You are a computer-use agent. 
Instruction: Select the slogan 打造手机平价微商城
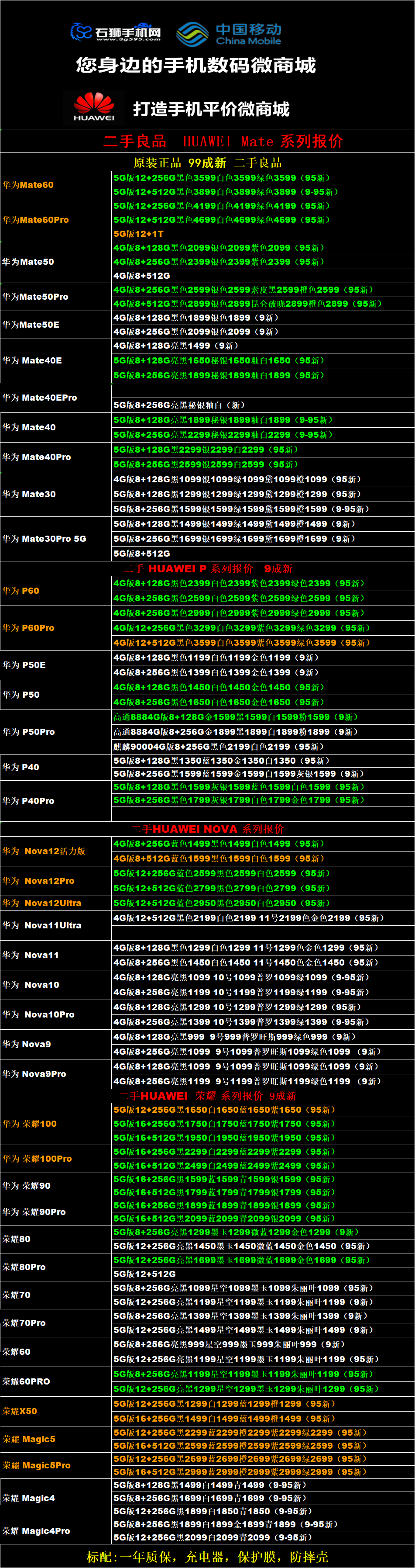click(211, 109)
